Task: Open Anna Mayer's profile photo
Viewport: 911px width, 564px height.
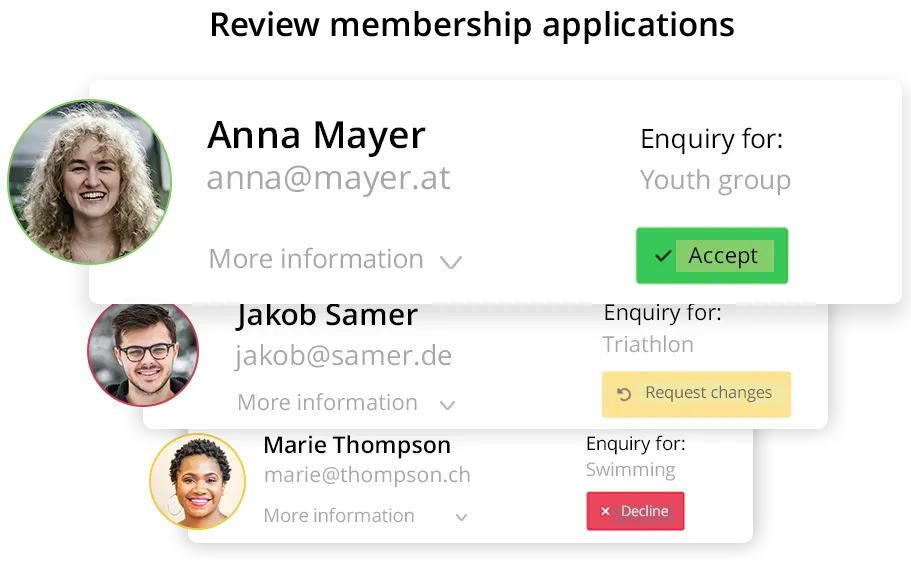Action: pos(89,182)
